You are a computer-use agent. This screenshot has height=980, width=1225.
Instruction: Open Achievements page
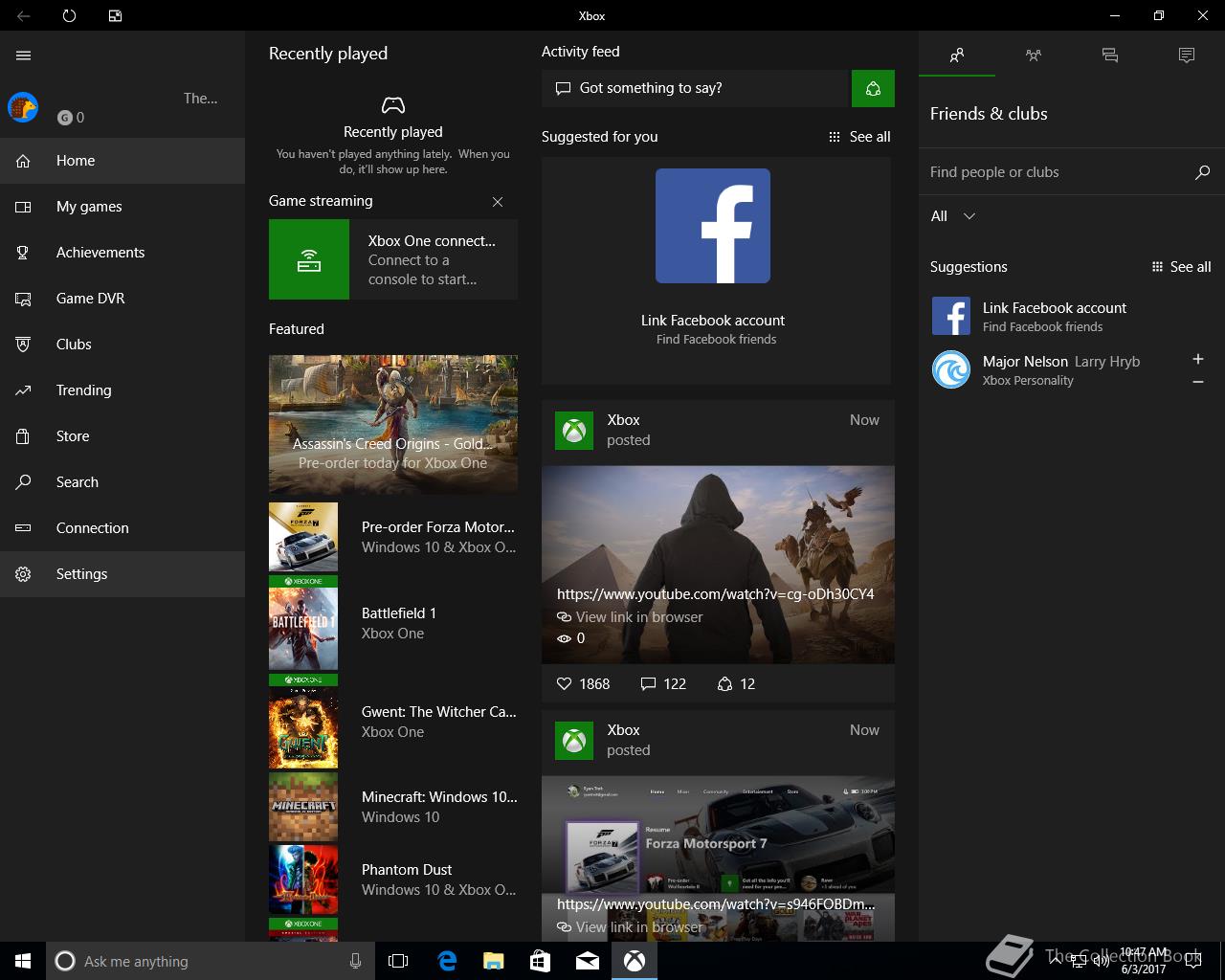(x=122, y=253)
